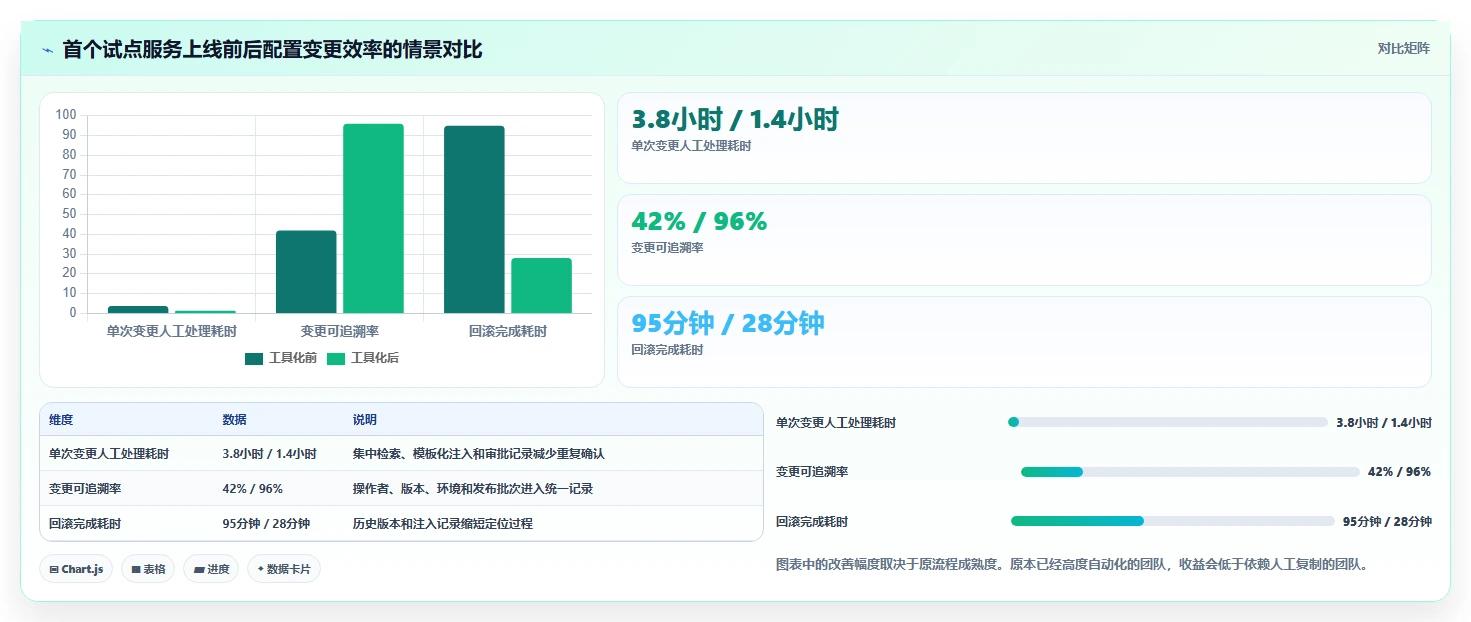Click the 进度 chip

(x=211, y=569)
